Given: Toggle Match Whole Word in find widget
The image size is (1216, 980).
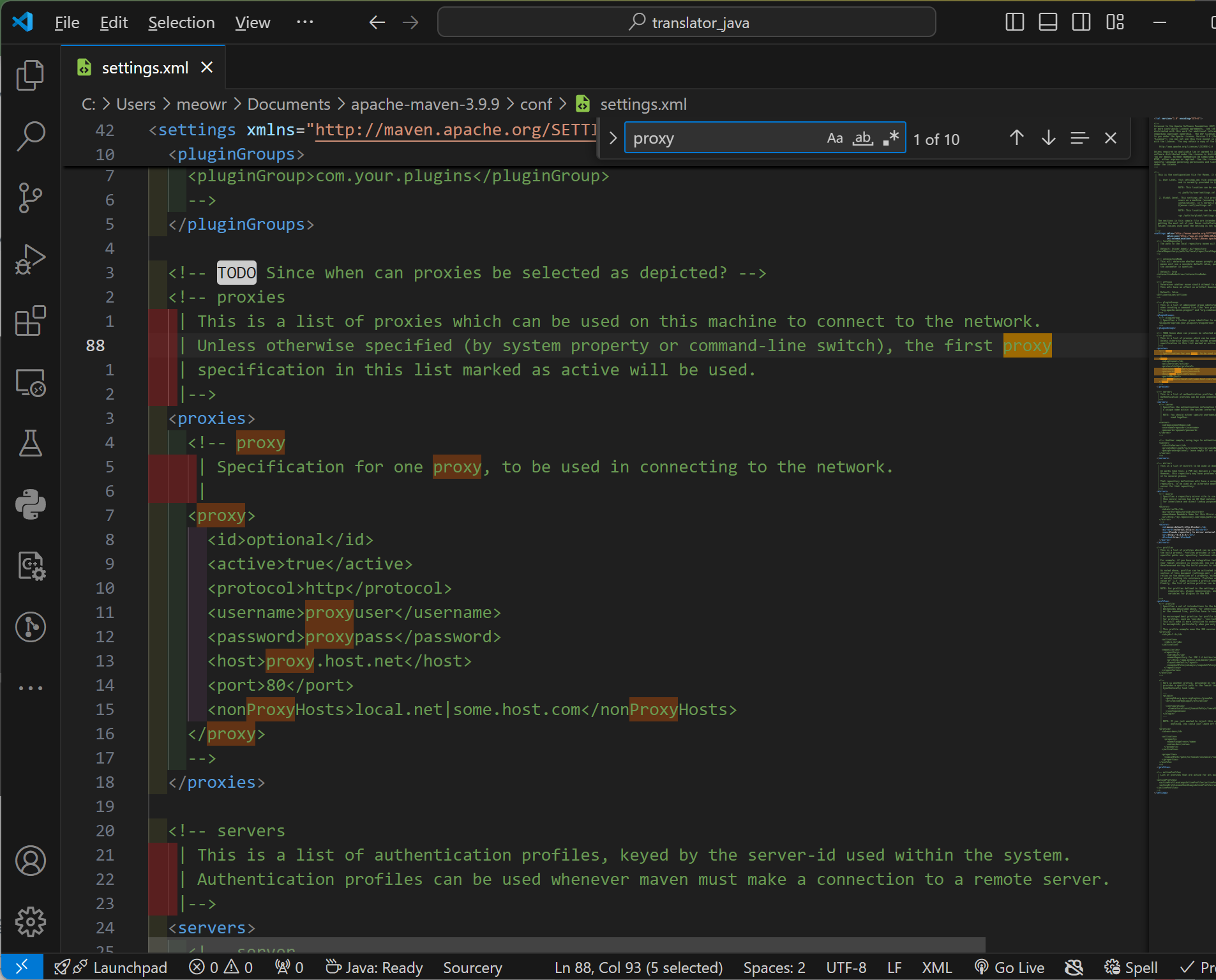Looking at the screenshot, I should click(x=863, y=139).
